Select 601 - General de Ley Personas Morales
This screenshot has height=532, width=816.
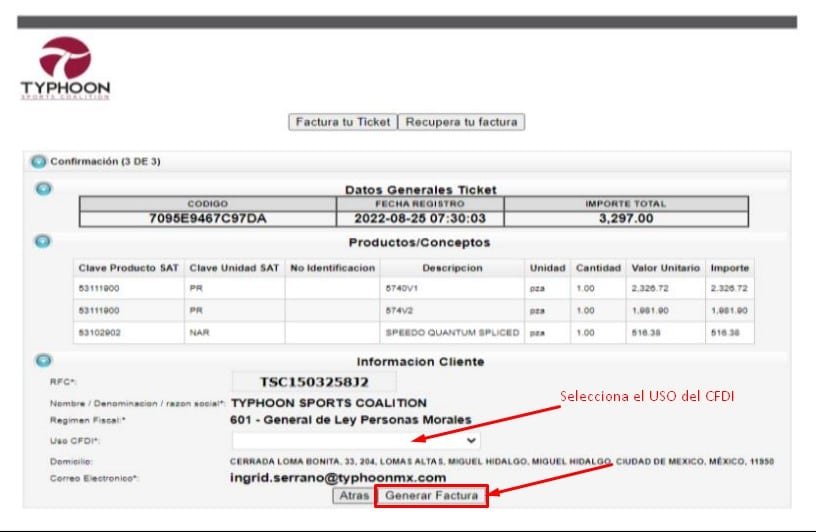[351, 420]
